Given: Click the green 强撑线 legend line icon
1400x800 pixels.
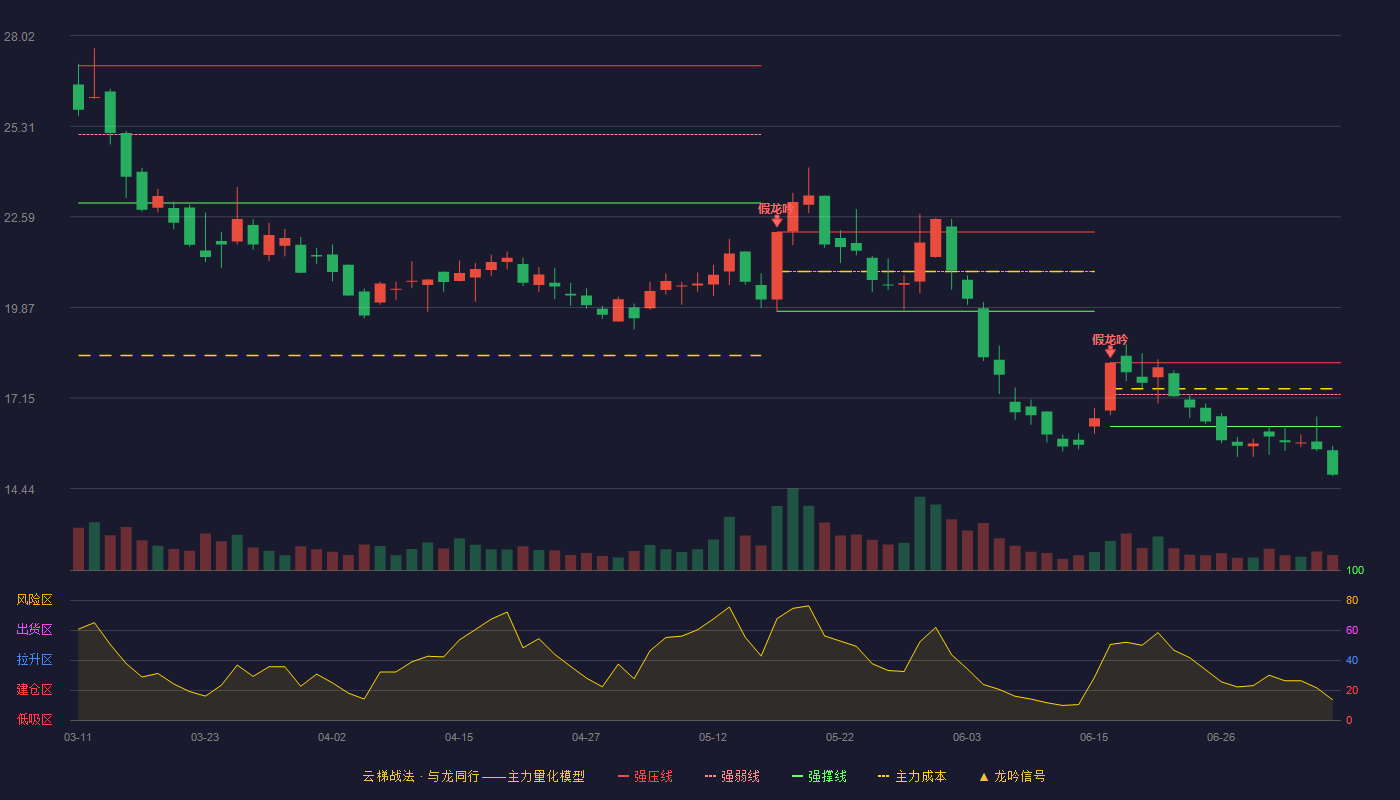Looking at the screenshot, I should point(797,777).
